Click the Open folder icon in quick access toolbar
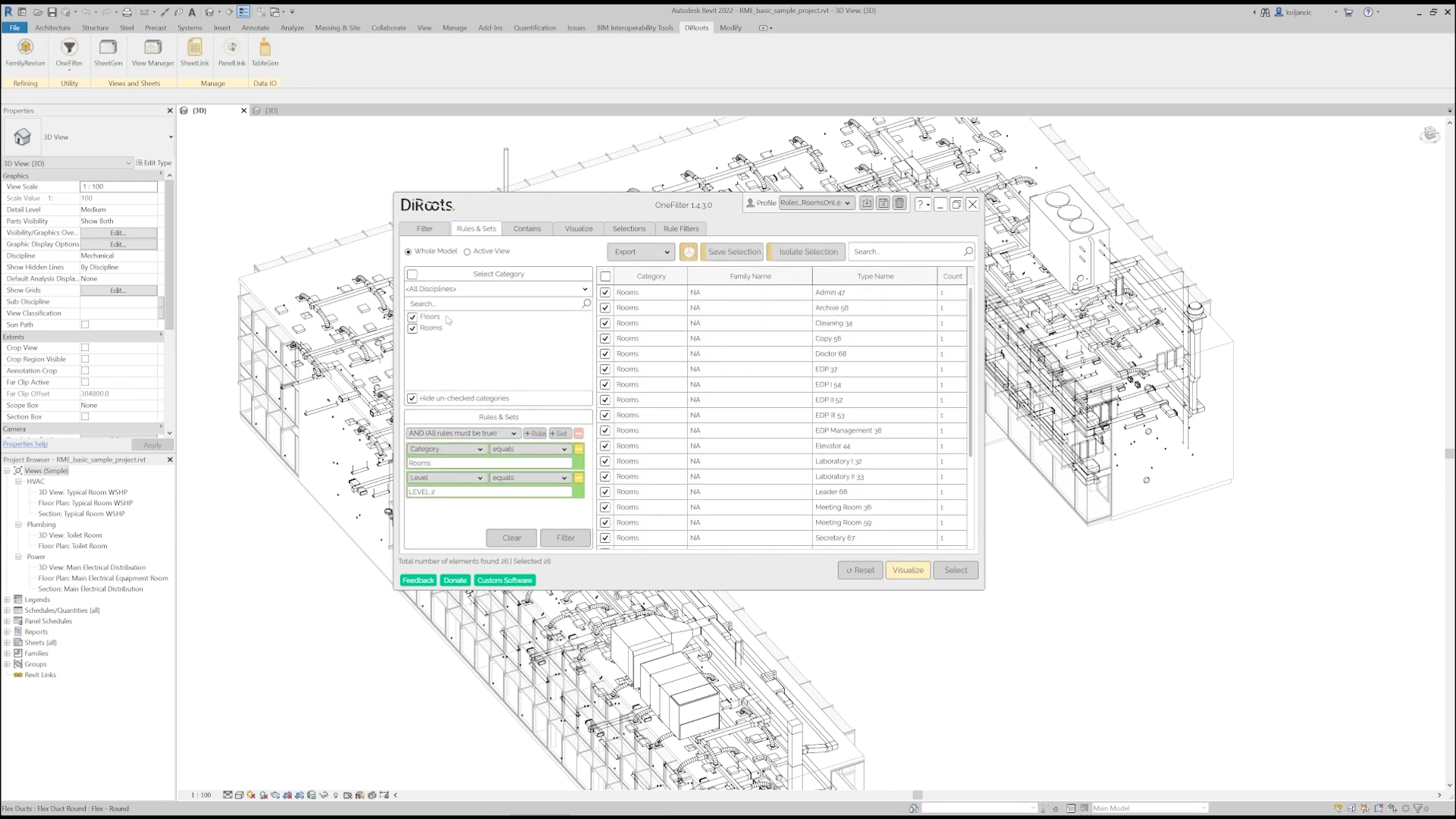The height and width of the screenshot is (819, 1456). tap(37, 12)
